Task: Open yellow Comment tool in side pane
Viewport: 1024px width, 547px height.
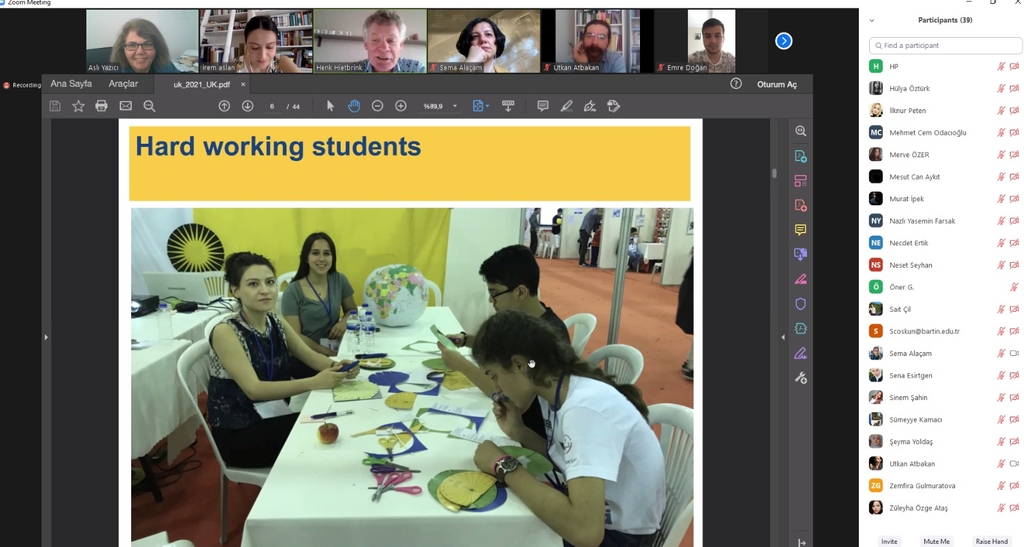Action: coord(801,230)
